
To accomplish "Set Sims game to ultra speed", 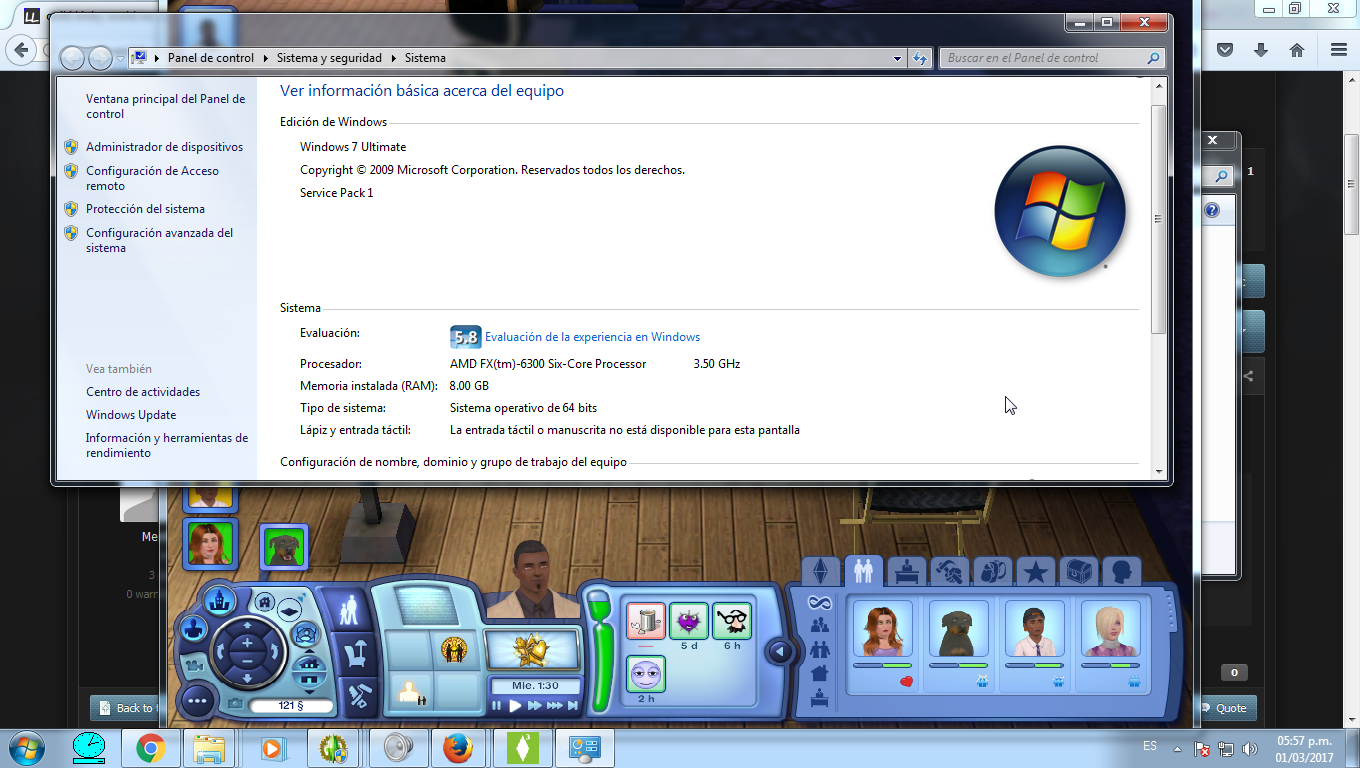I will (554, 705).
